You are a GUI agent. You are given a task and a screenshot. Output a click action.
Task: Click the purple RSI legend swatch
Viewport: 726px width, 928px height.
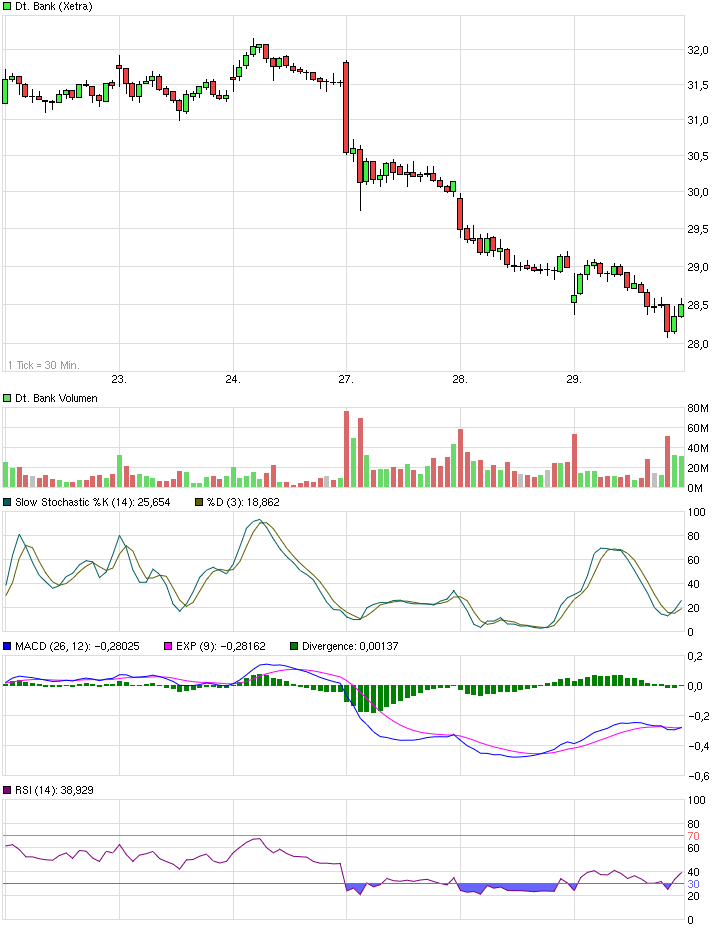[7, 790]
